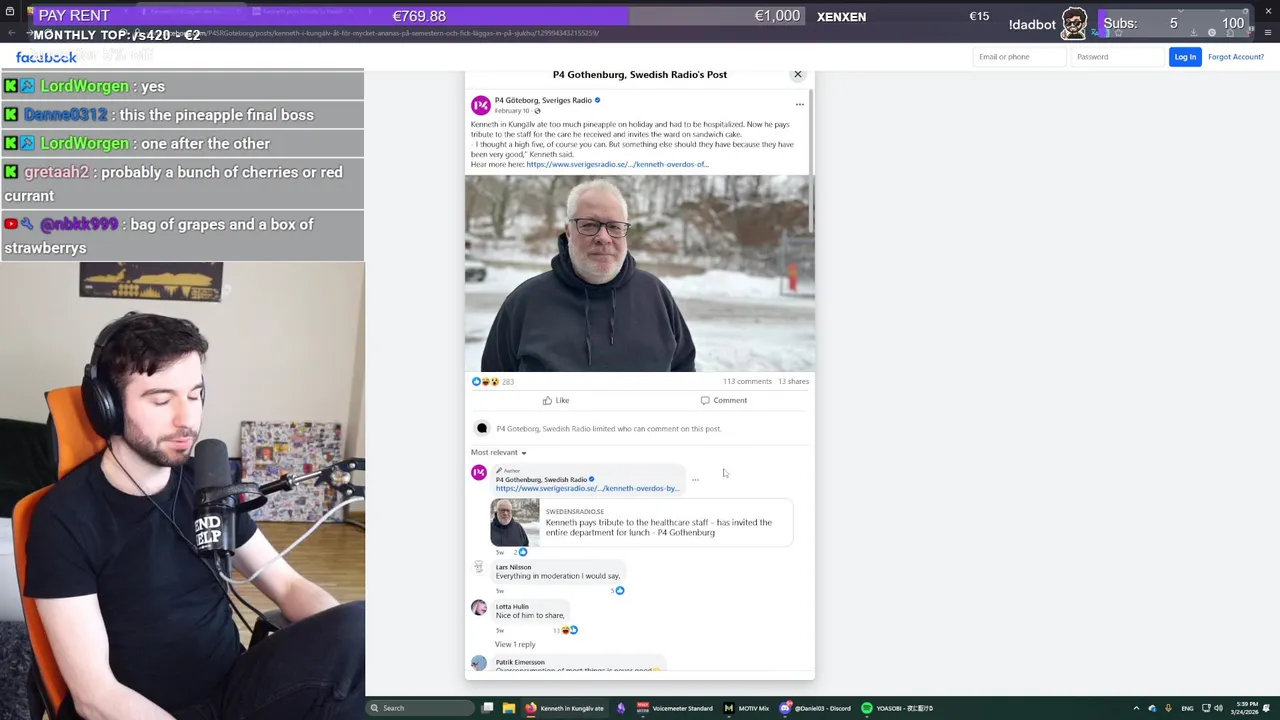View reactions on Lars Nilsson's comment
This screenshot has height=720, width=1280.
[617, 591]
